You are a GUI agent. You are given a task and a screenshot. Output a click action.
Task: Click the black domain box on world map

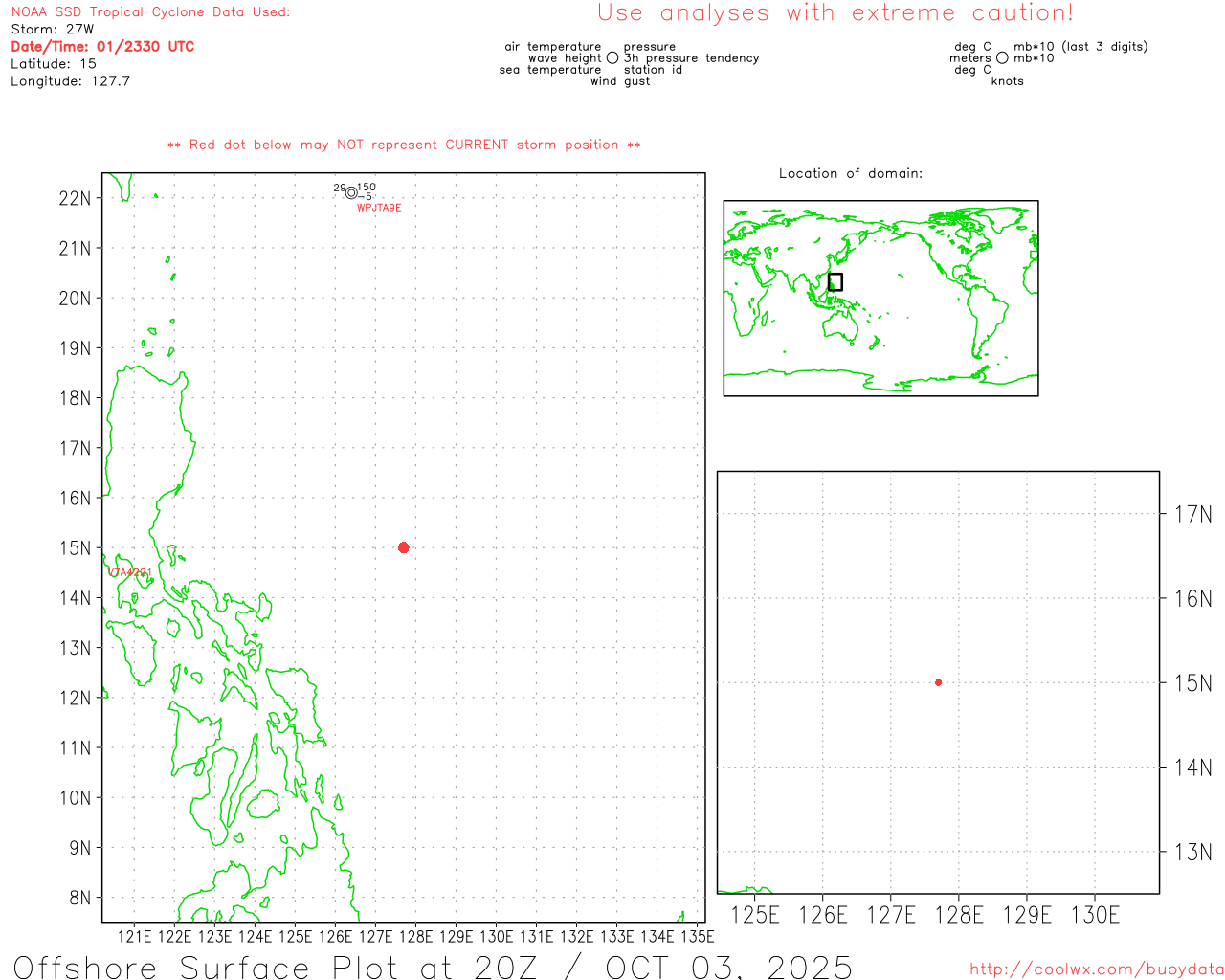point(835,282)
